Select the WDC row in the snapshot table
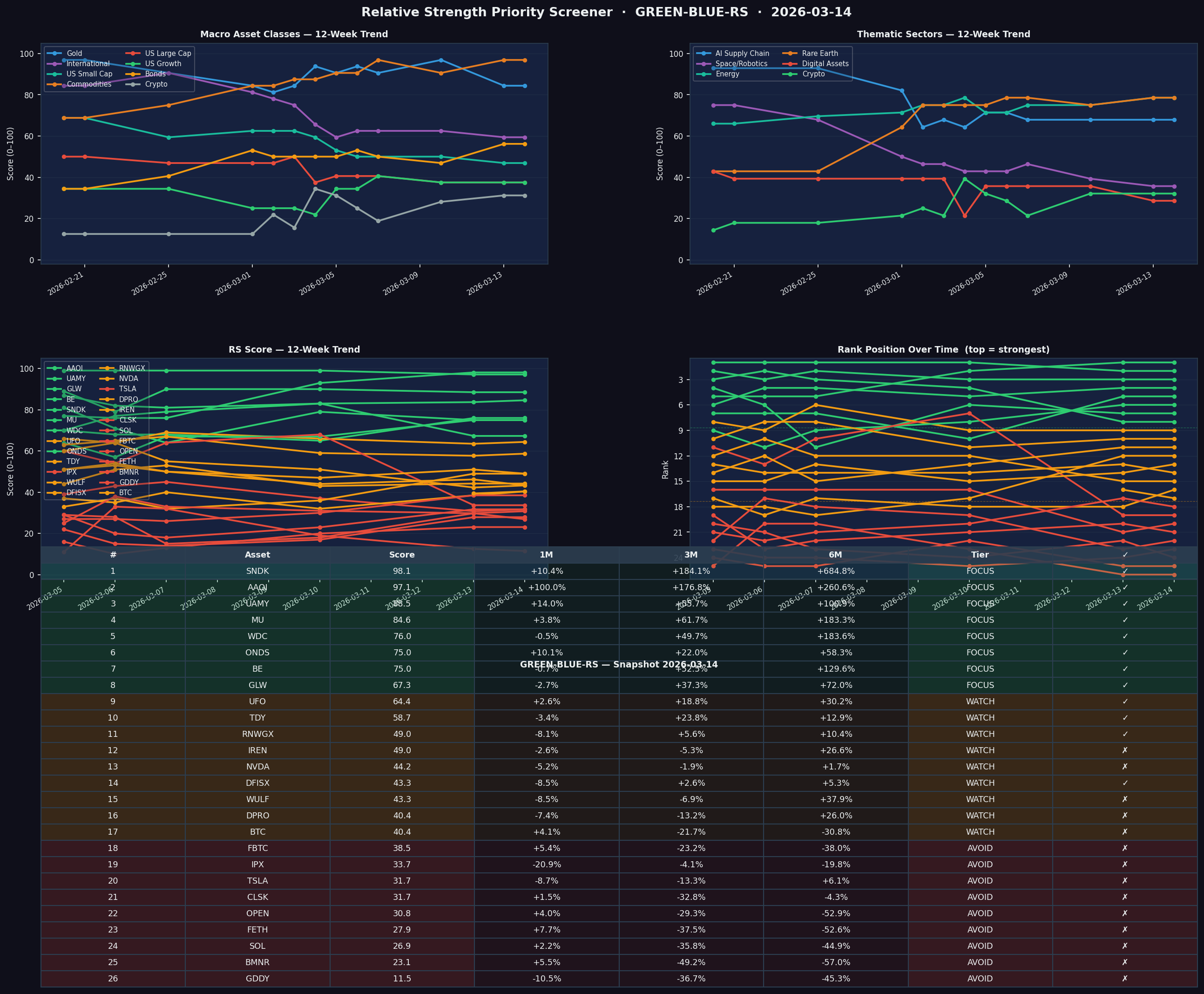1204x994 pixels. [257, 635]
